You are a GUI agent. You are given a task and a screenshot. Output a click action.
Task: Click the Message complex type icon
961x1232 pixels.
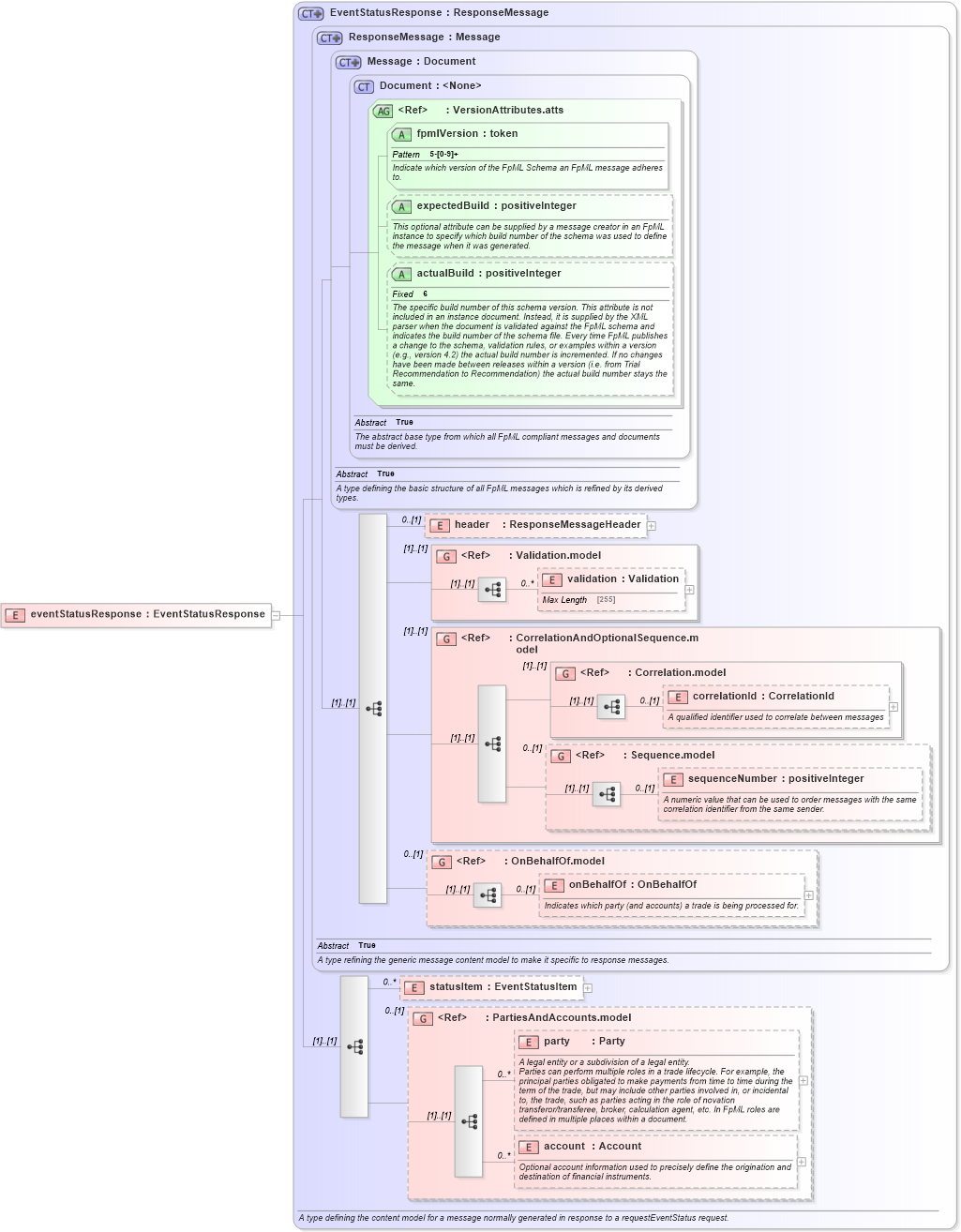[x=349, y=63]
